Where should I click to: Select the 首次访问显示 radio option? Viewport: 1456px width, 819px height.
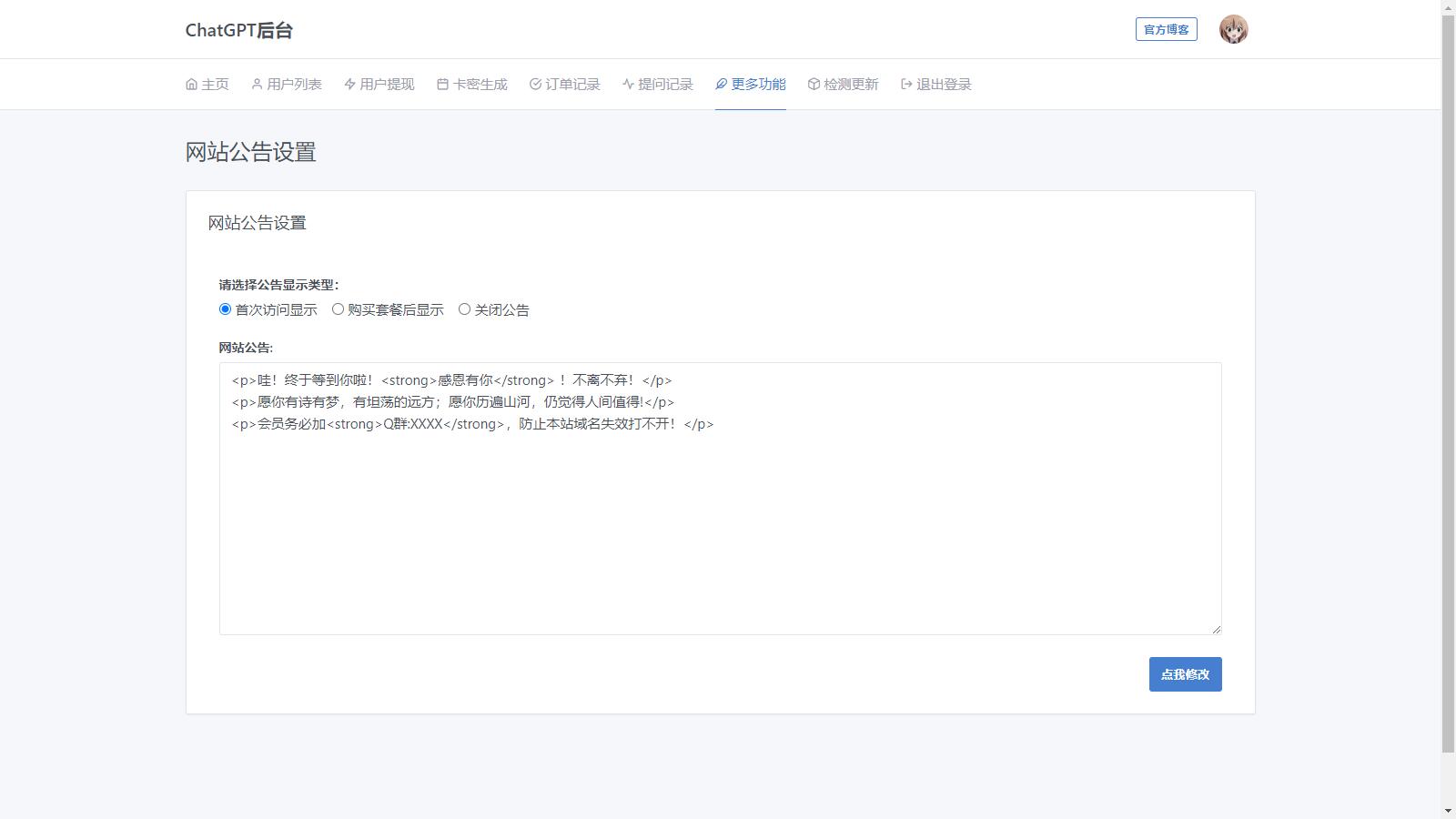225,309
